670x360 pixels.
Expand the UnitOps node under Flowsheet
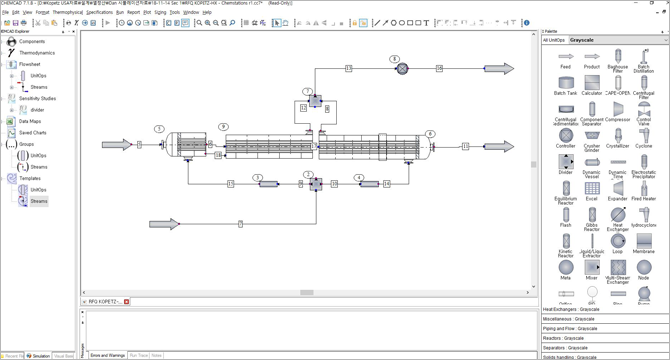click(x=12, y=76)
